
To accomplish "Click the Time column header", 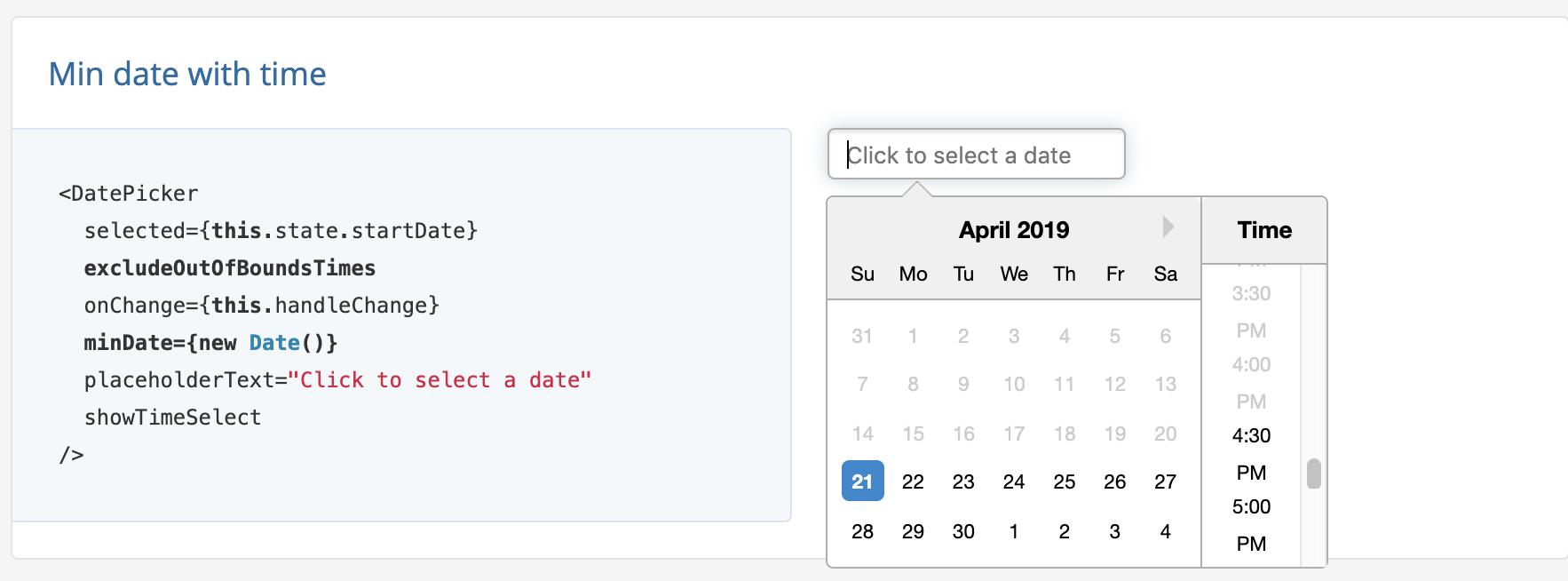I will coord(1263,229).
